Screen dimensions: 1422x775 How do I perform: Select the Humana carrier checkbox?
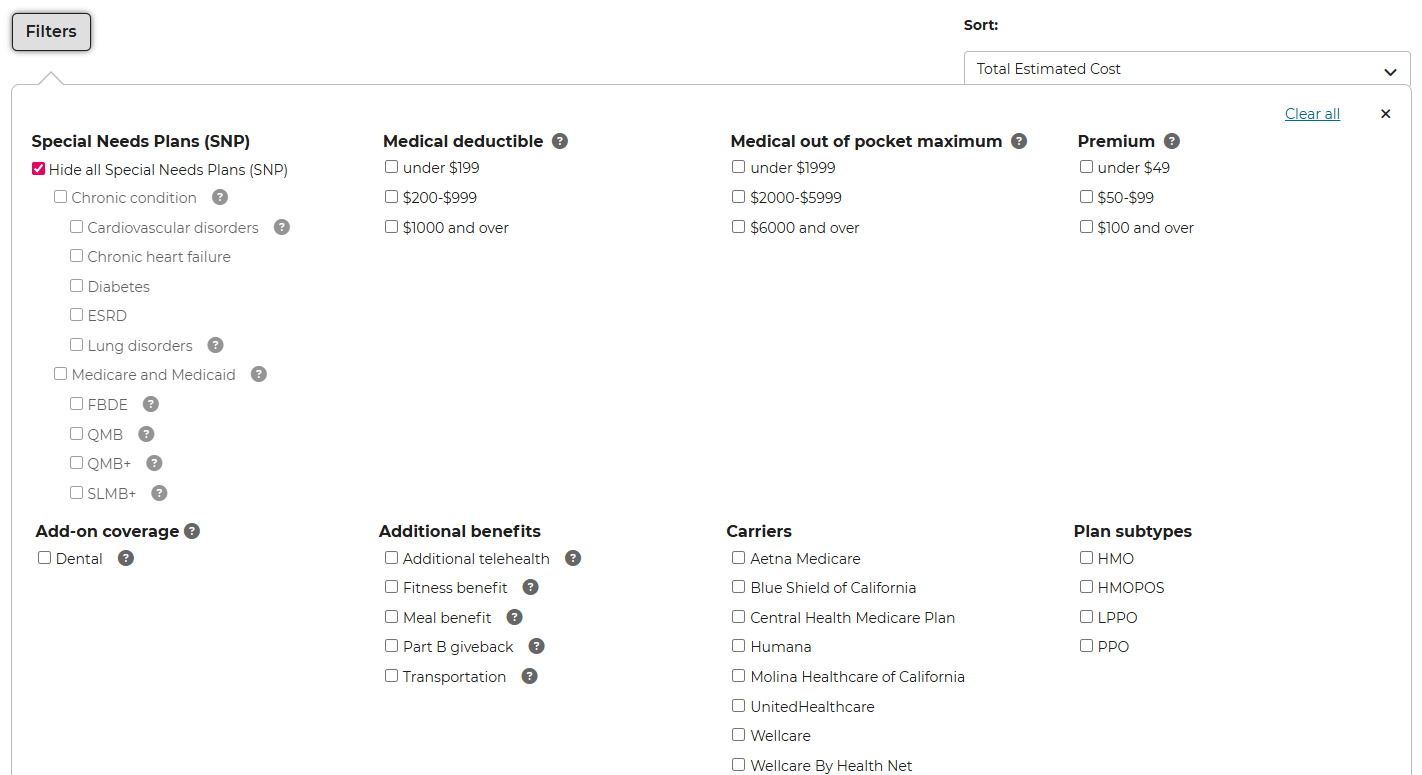(x=739, y=646)
